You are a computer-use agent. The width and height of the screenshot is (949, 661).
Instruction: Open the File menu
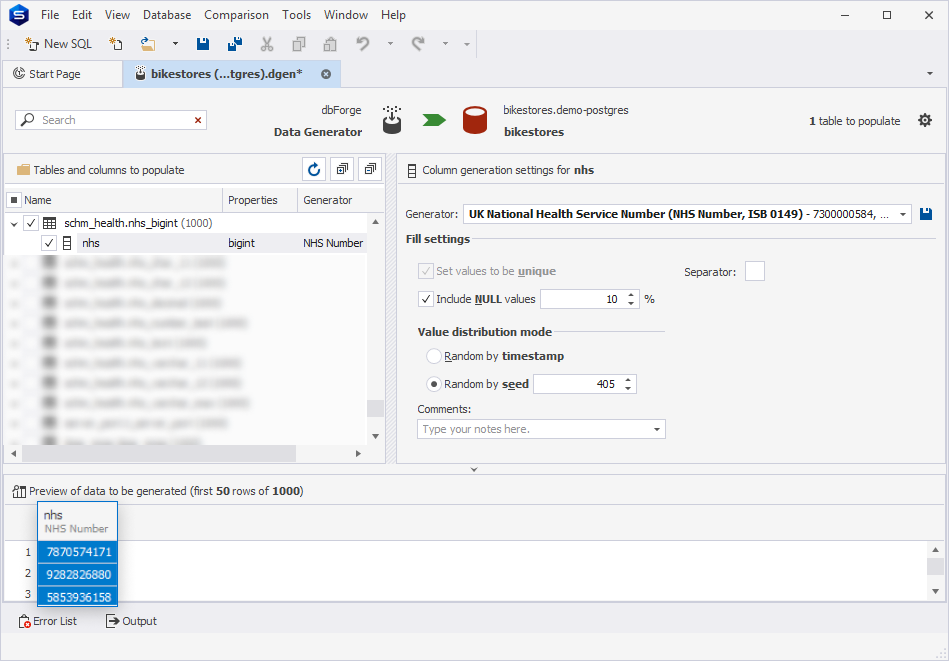50,15
